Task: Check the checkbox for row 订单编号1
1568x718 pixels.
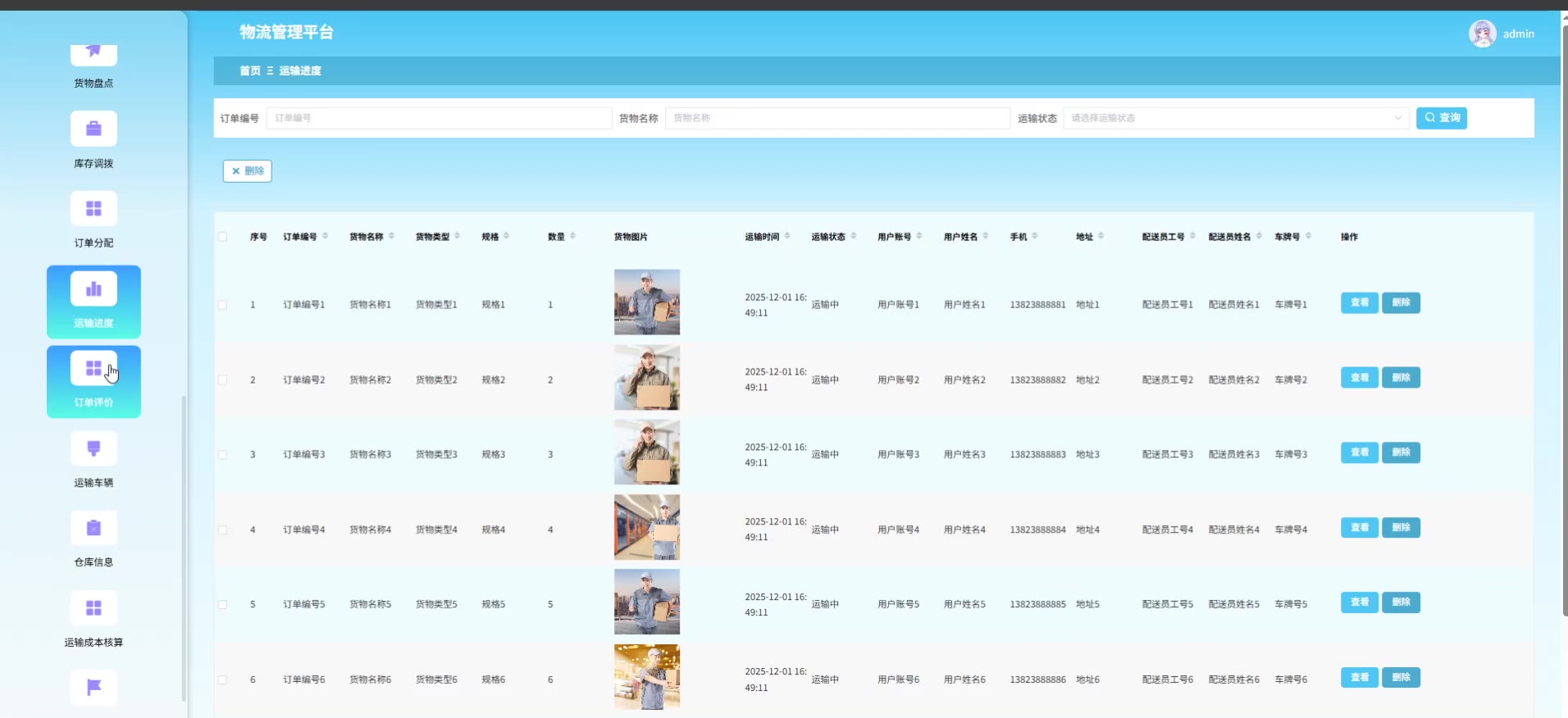Action: click(x=222, y=305)
